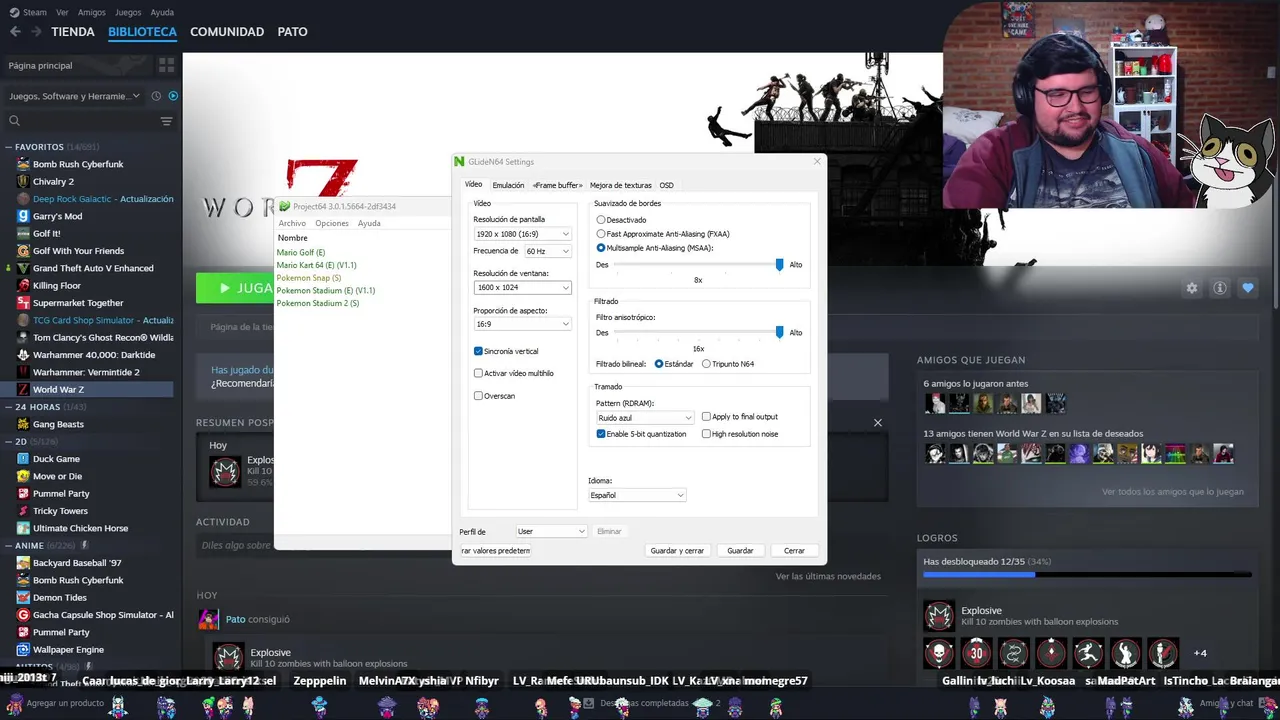Click the Killing Floor game icon
The image size is (1280, 720).
(x=23, y=285)
